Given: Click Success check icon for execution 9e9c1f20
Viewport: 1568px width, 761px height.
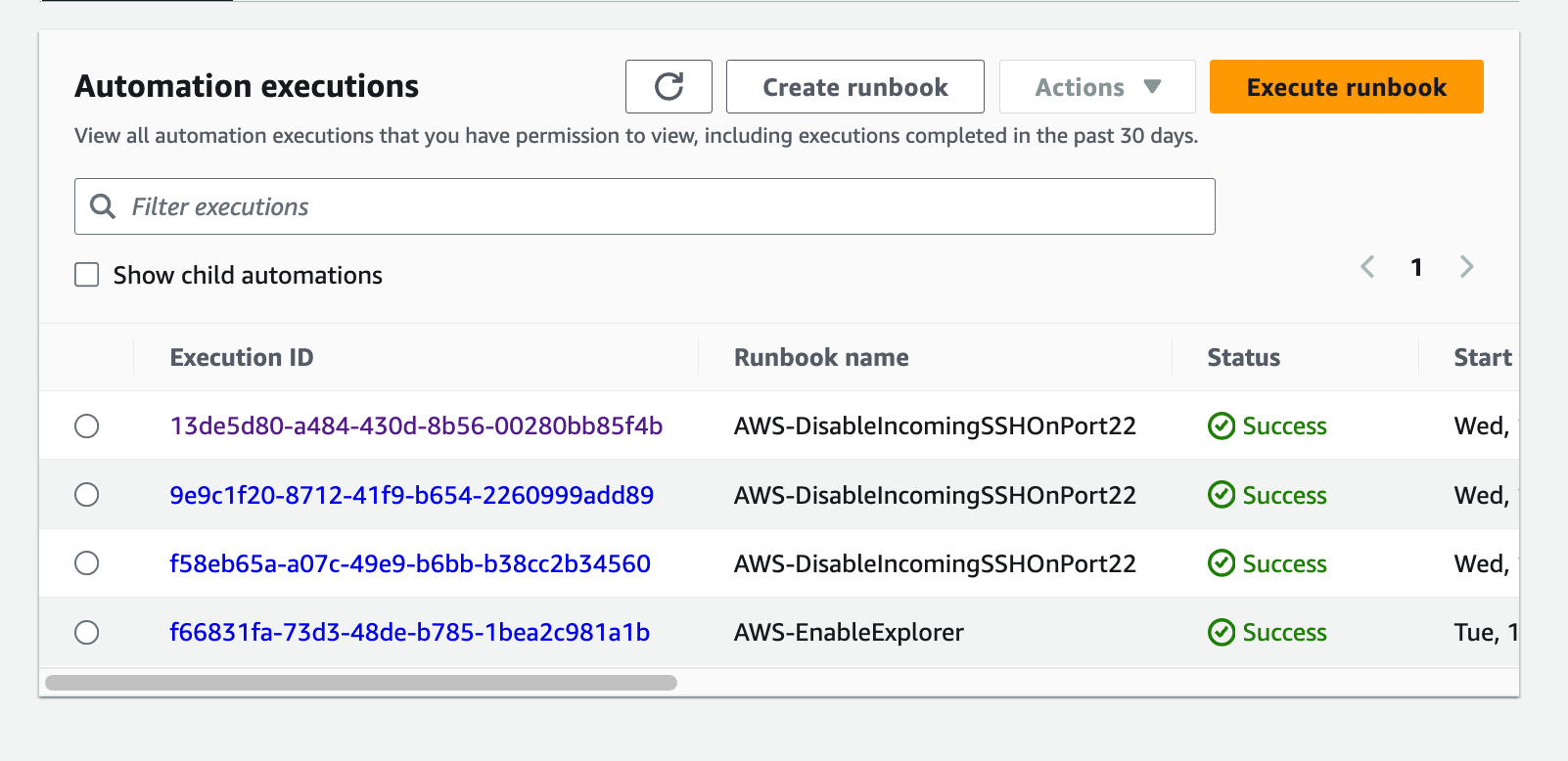Looking at the screenshot, I should (1222, 495).
